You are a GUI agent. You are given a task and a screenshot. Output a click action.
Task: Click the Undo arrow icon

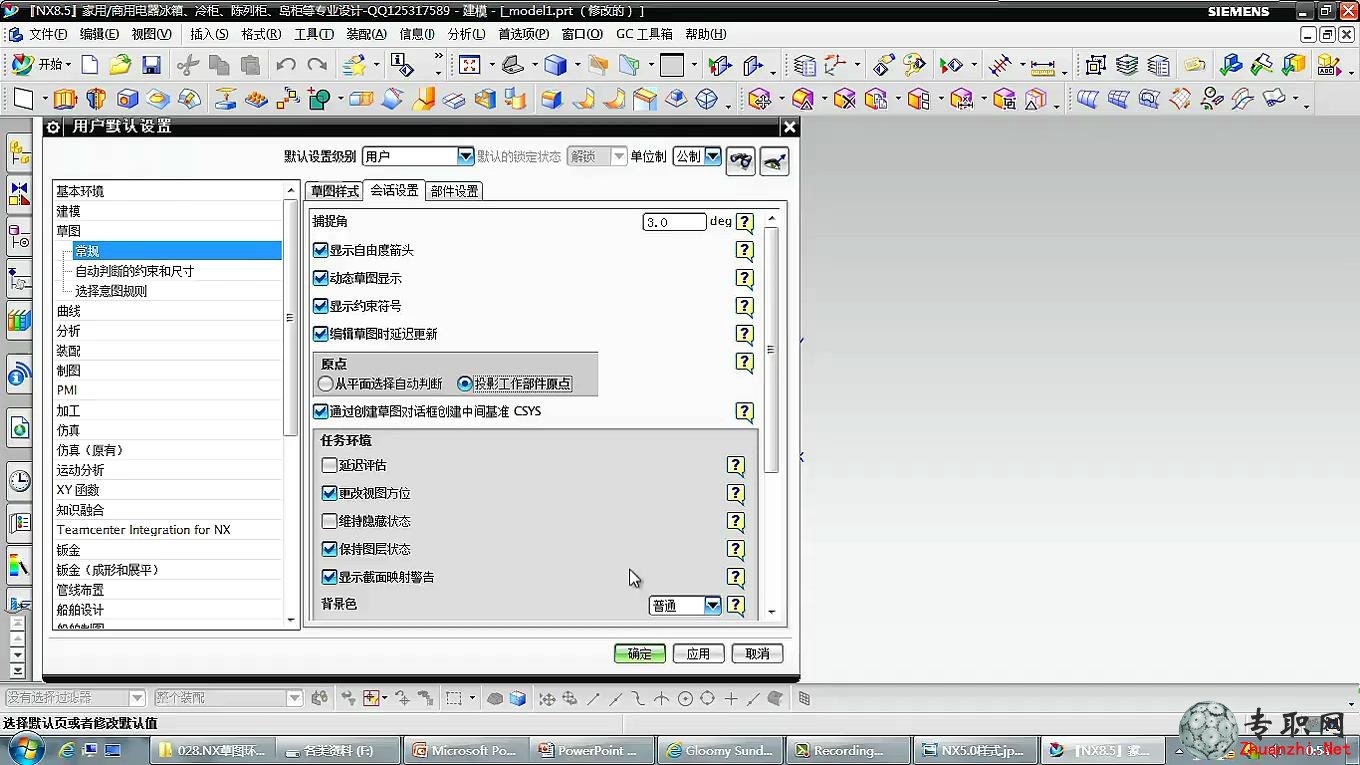pyautogui.click(x=286, y=65)
